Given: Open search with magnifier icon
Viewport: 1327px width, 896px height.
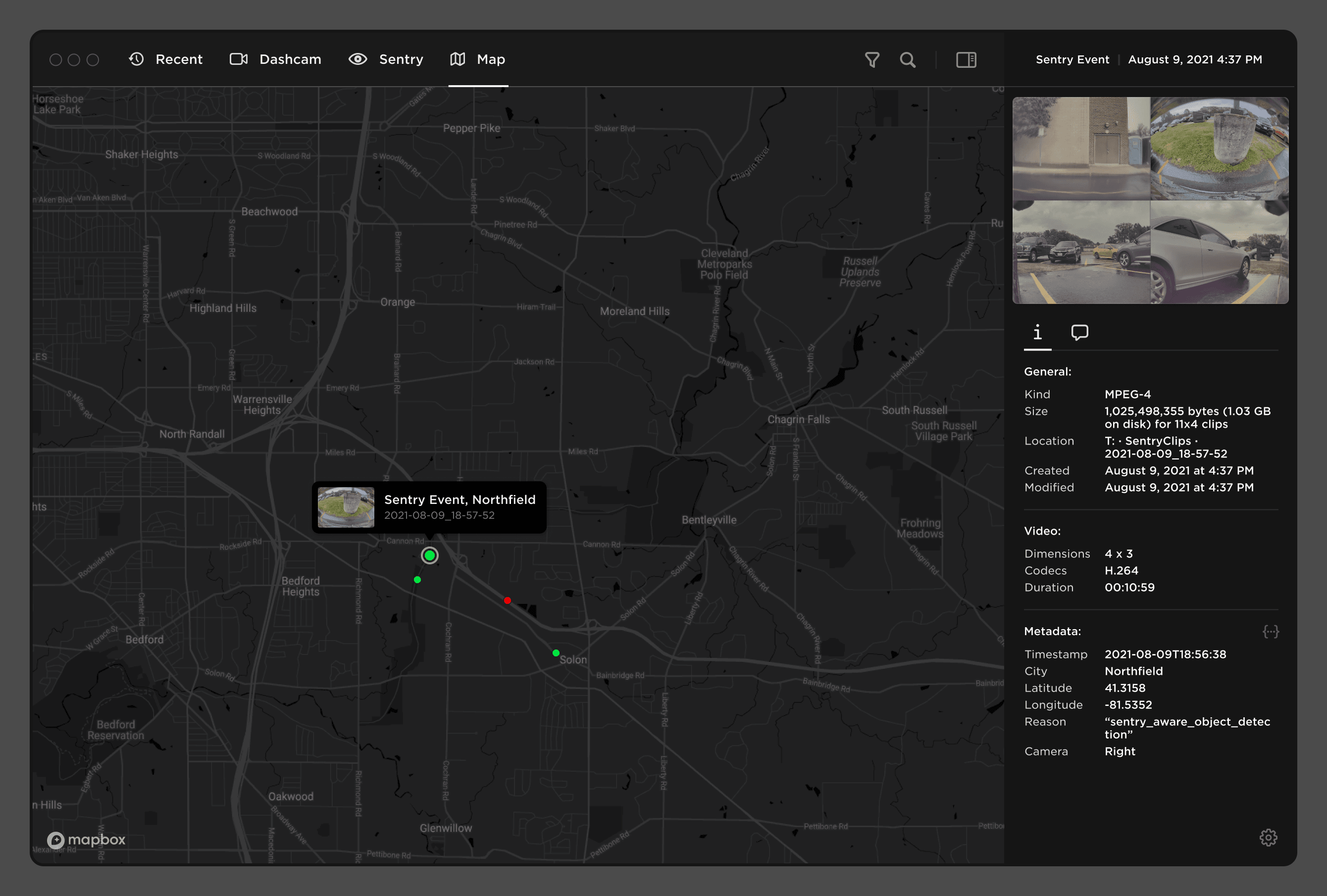Looking at the screenshot, I should [x=907, y=59].
